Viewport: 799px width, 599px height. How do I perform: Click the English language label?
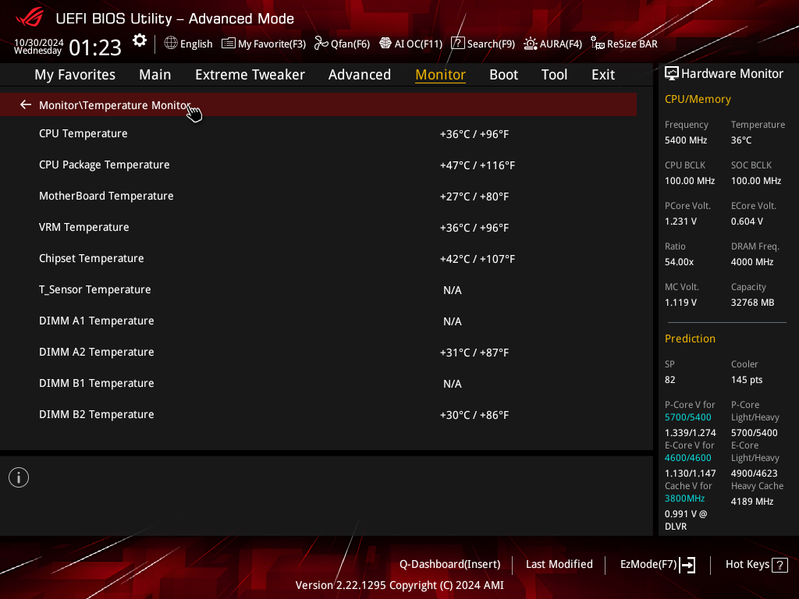point(196,44)
